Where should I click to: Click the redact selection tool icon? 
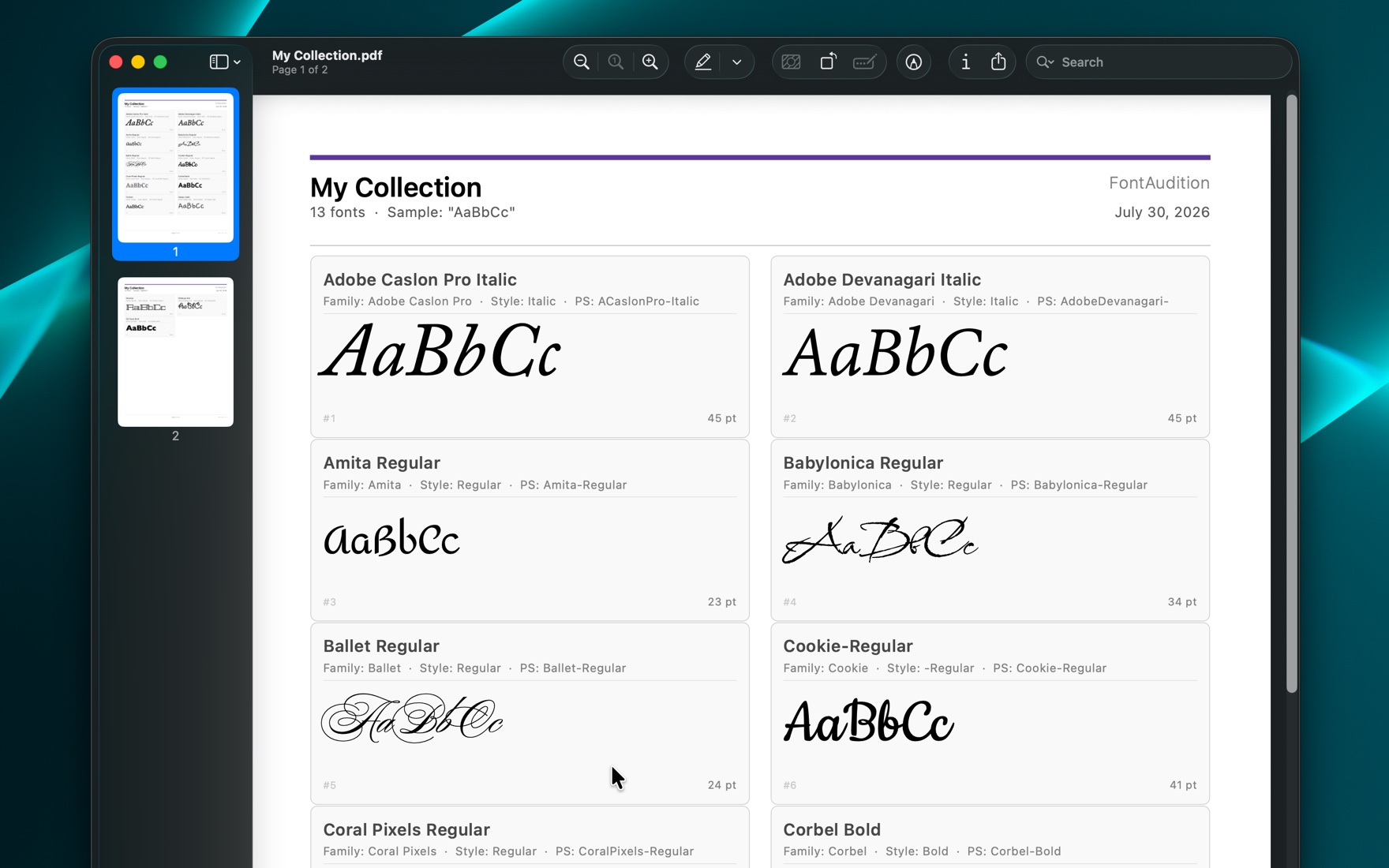[791, 62]
